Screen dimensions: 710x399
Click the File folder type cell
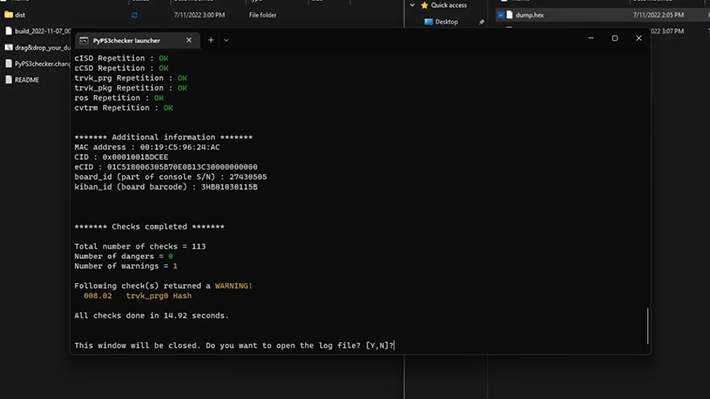[263, 15]
